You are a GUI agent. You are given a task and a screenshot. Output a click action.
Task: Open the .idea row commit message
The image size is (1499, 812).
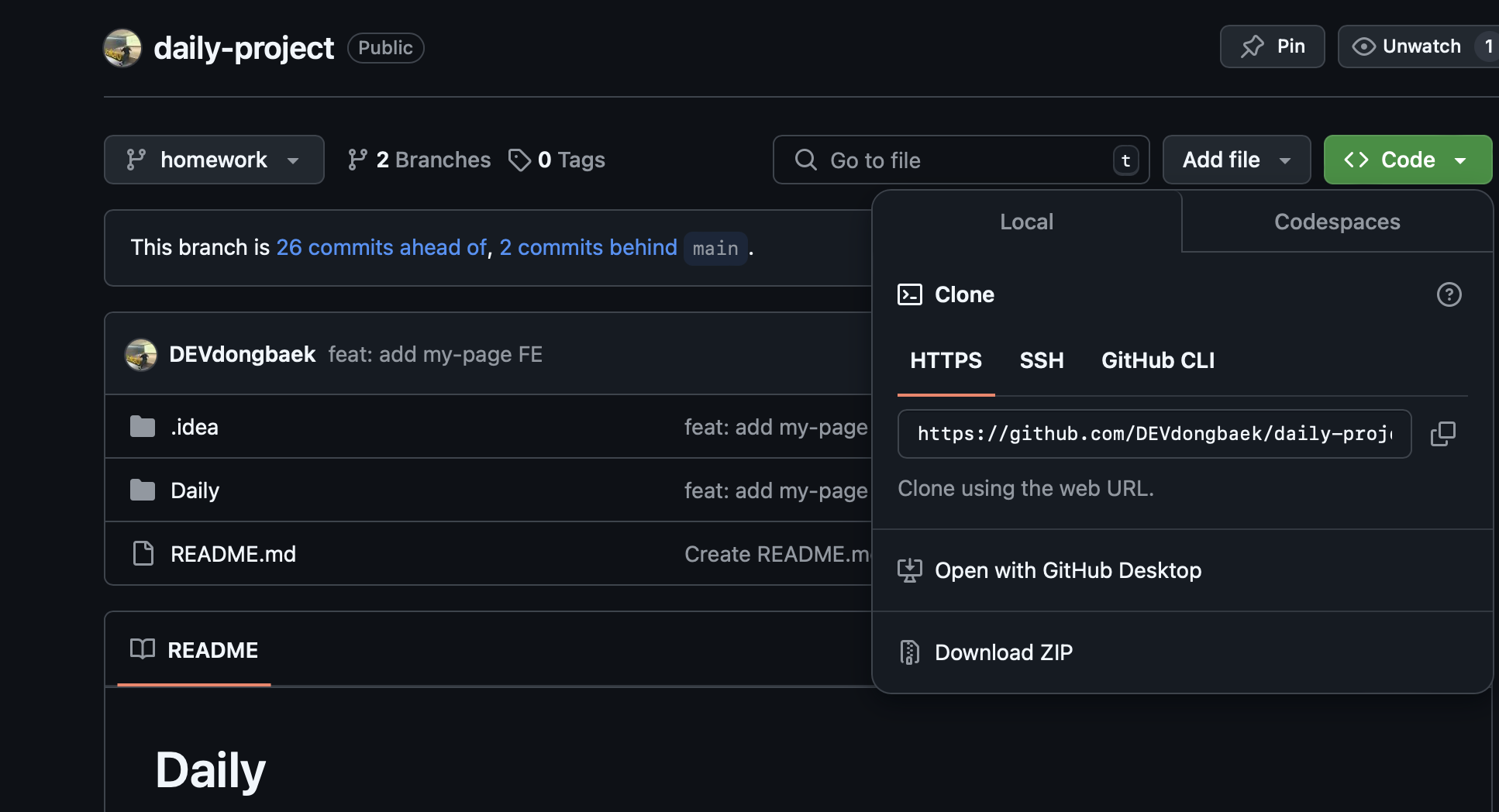777,427
